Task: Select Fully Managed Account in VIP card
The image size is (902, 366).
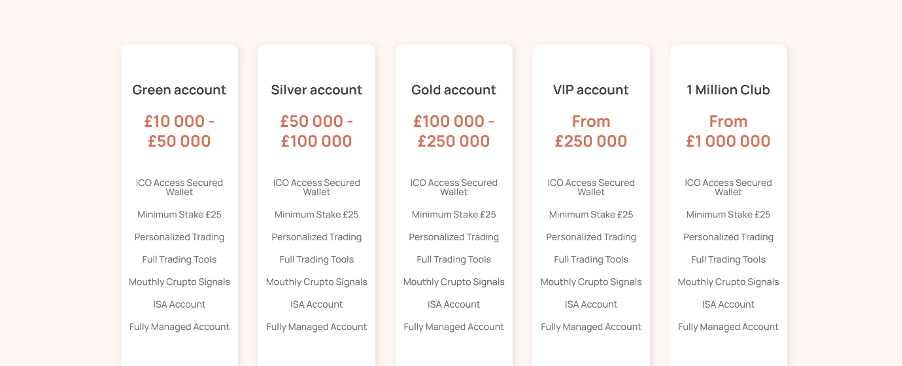Action: point(591,327)
